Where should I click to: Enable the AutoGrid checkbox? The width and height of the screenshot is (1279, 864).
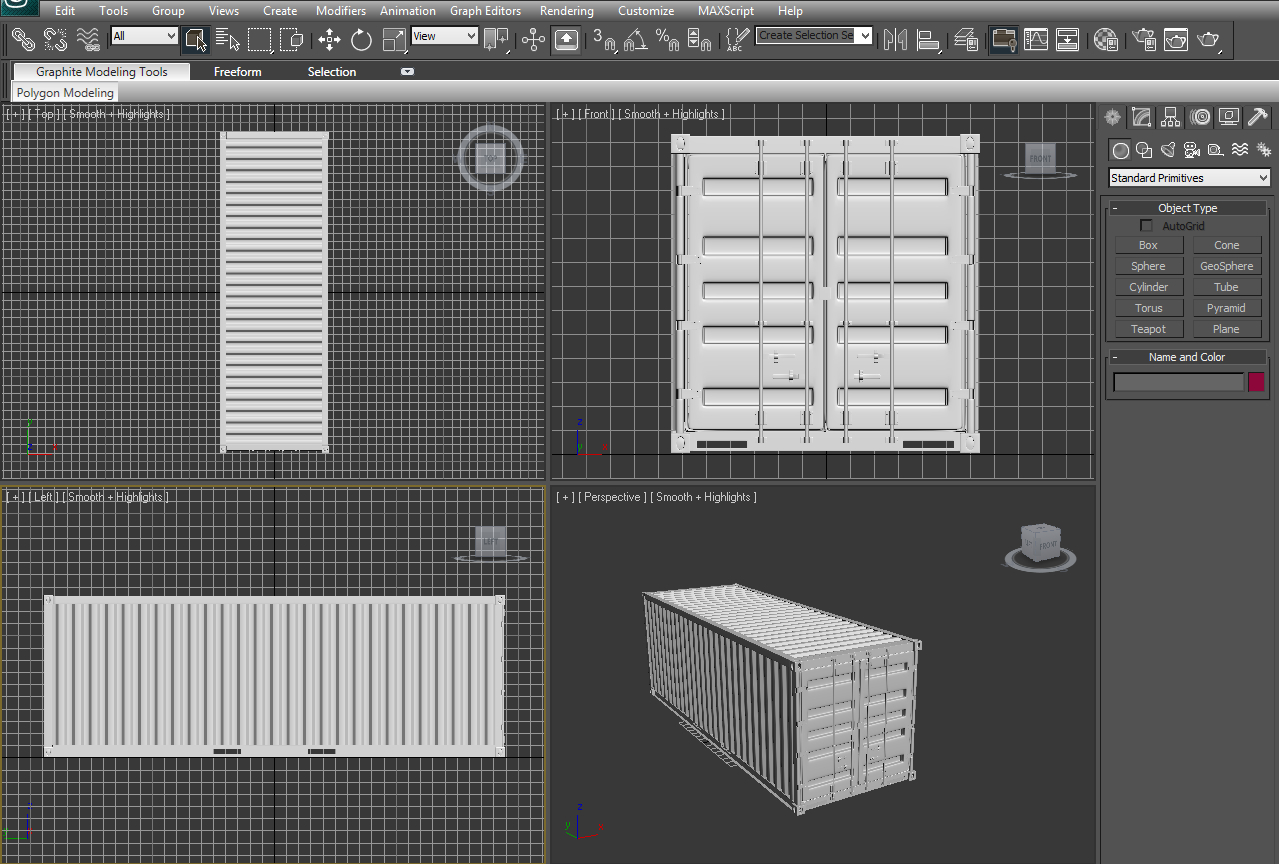(1146, 225)
